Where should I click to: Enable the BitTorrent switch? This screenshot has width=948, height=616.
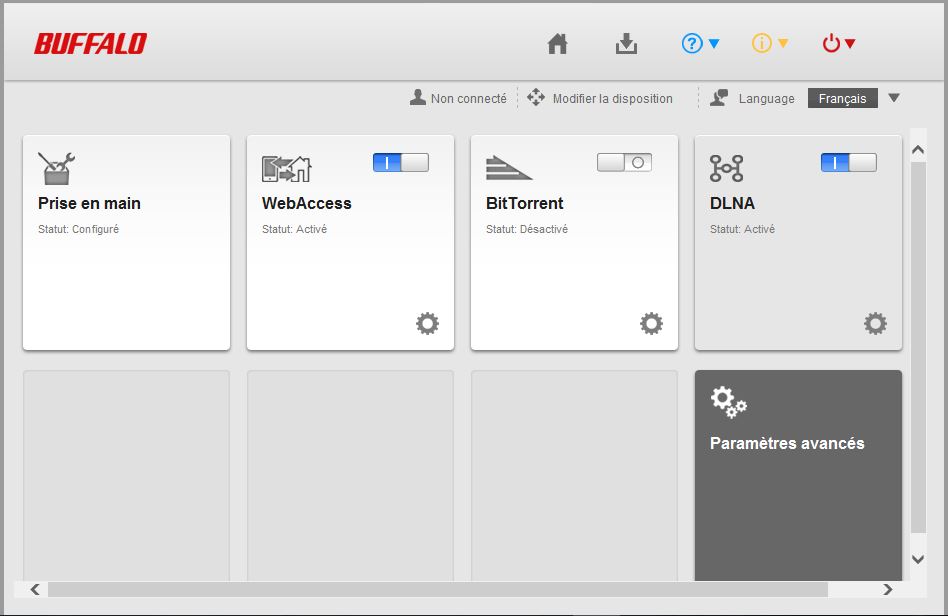click(x=625, y=163)
